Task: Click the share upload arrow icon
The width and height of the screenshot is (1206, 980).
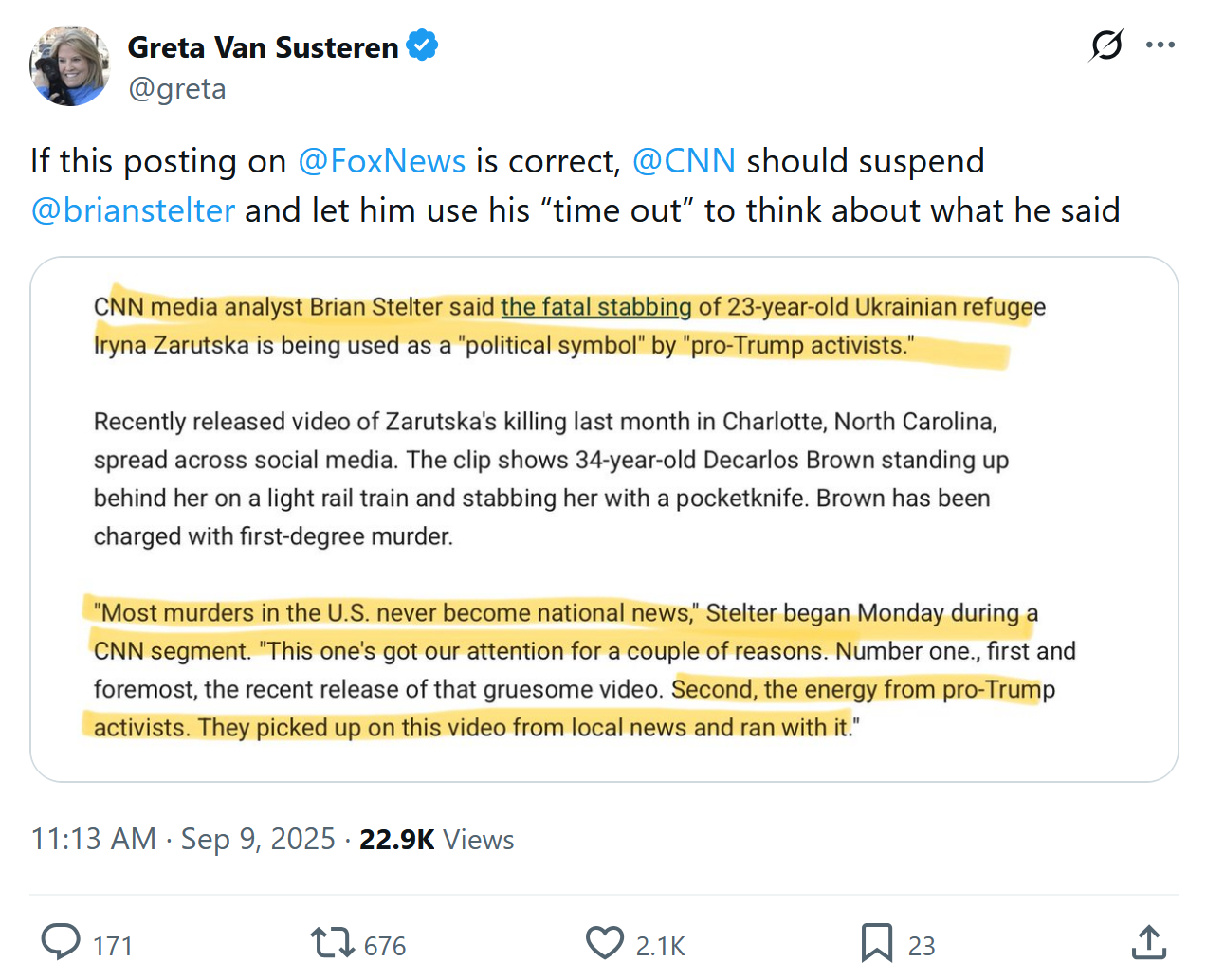Action: coord(1148,943)
